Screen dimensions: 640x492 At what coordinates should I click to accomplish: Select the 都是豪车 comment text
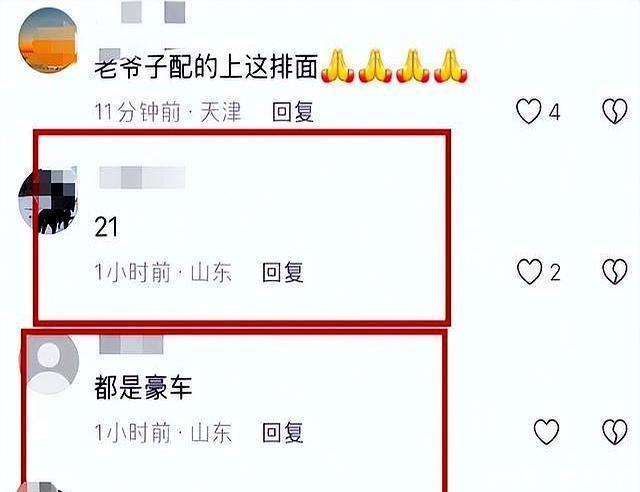point(143,387)
